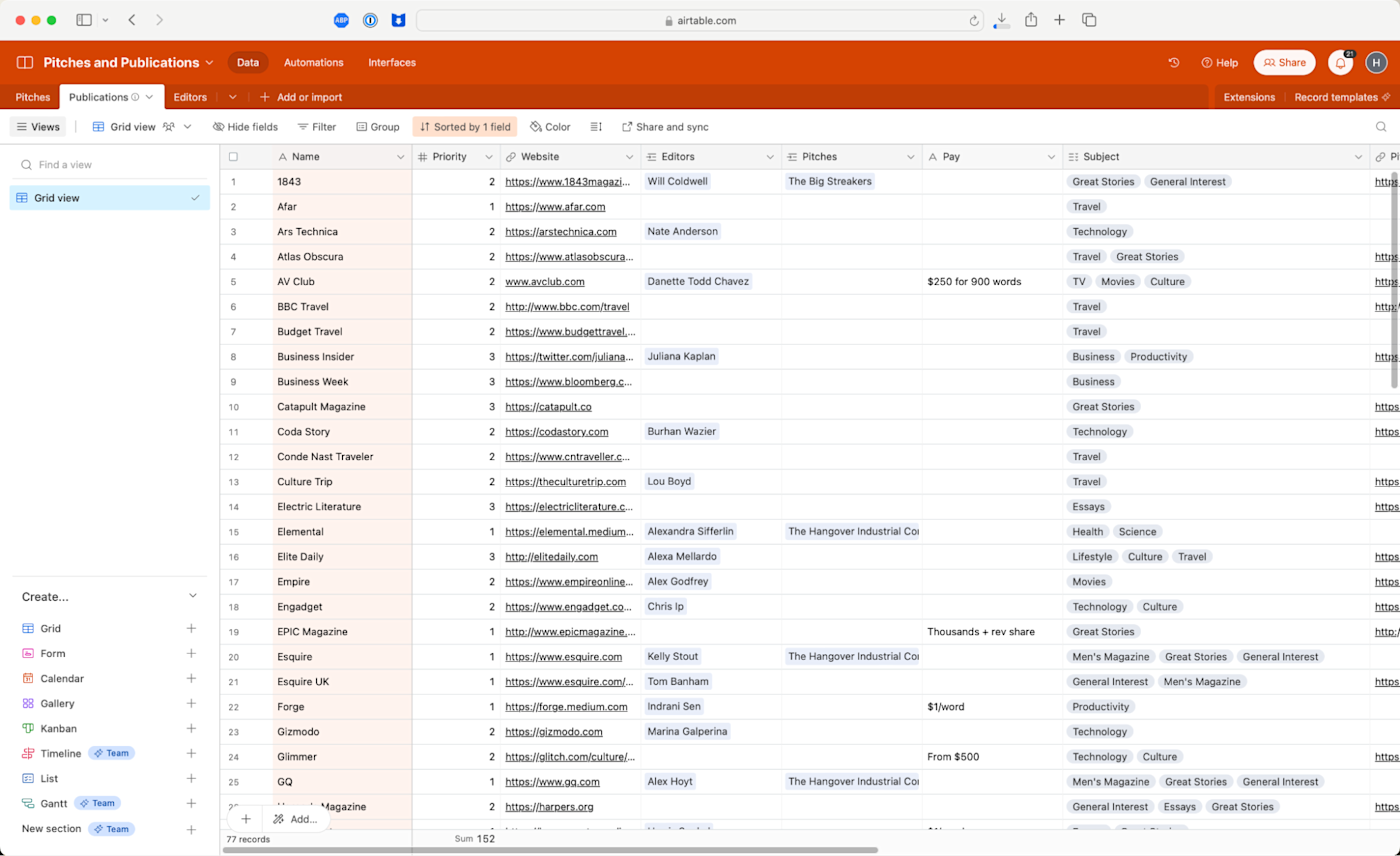Image resolution: width=1400 pixels, height=856 pixels.
Task: Open the ABP ad blocker extension
Action: pyautogui.click(x=341, y=20)
